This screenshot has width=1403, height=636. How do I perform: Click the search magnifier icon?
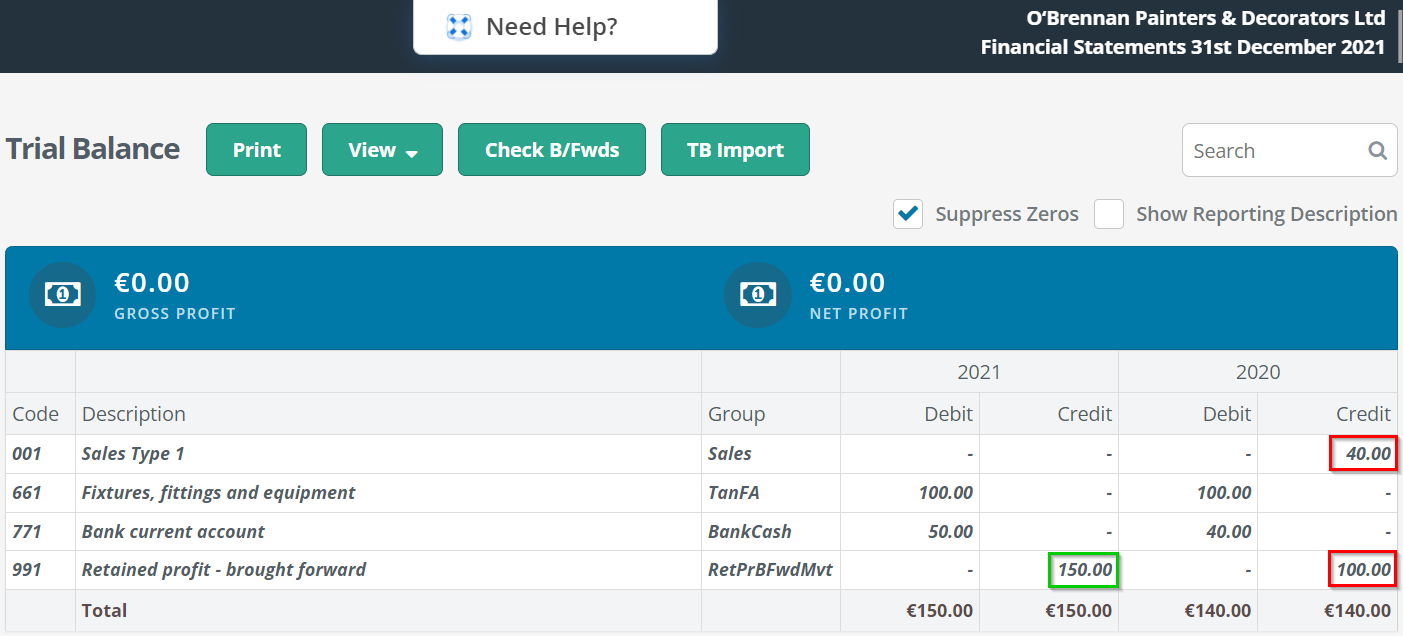(x=1377, y=151)
